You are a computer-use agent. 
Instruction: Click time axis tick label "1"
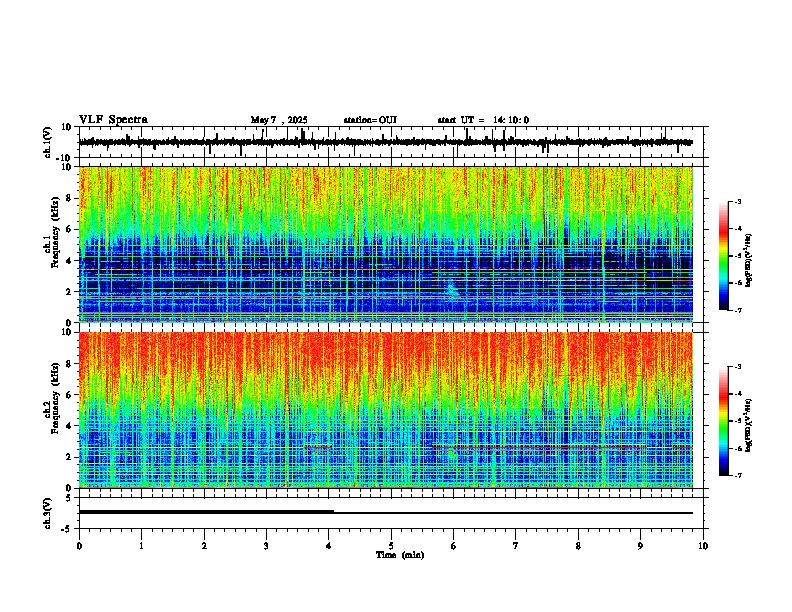[141, 546]
